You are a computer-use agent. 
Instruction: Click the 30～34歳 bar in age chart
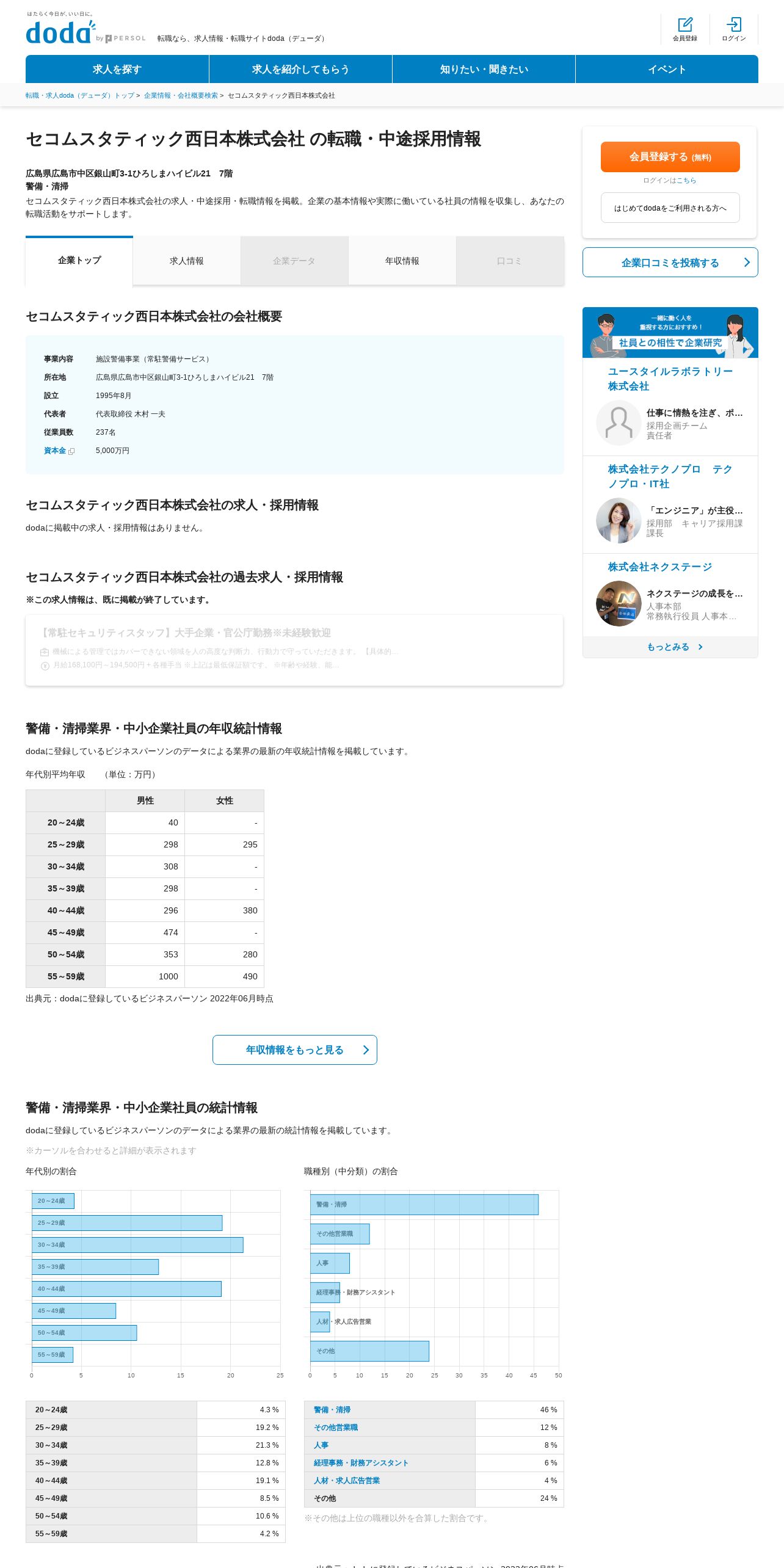[137, 1244]
